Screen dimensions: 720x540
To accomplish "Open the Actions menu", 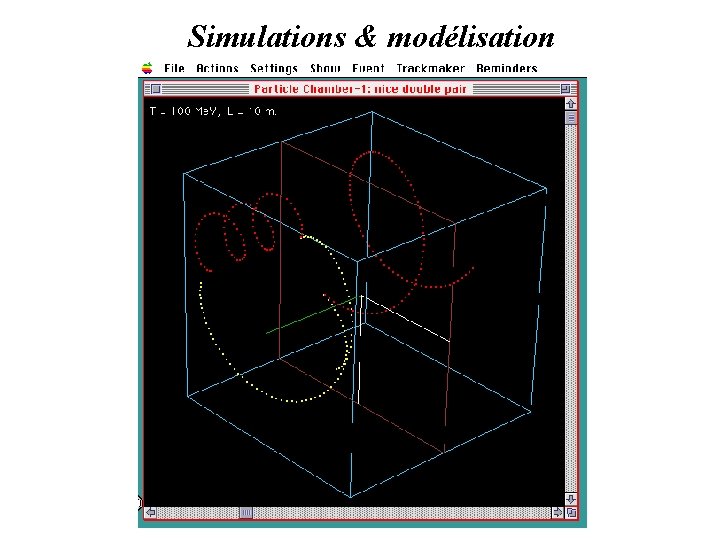I will (x=217, y=68).
